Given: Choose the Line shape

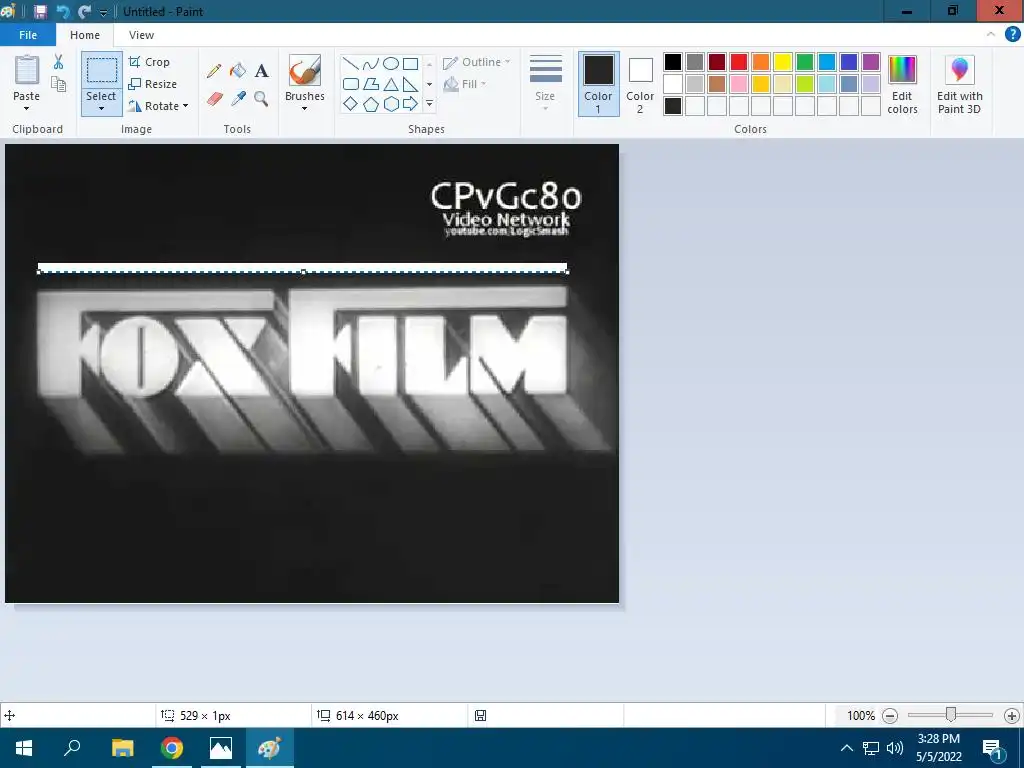Looking at the screenshot, I should [351, 63].
